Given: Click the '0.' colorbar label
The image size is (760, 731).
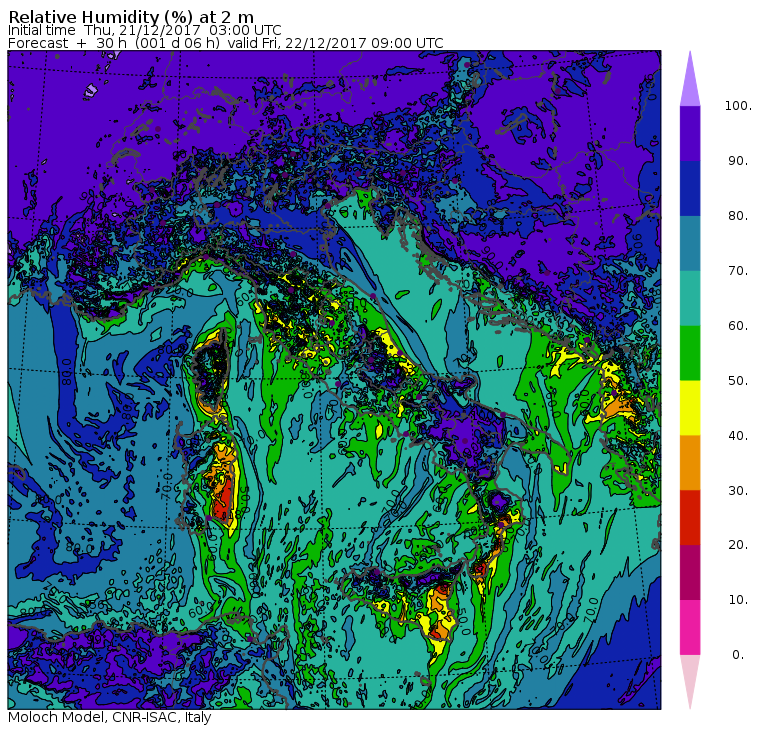Looking at the screenshot, I should [738, 655].
